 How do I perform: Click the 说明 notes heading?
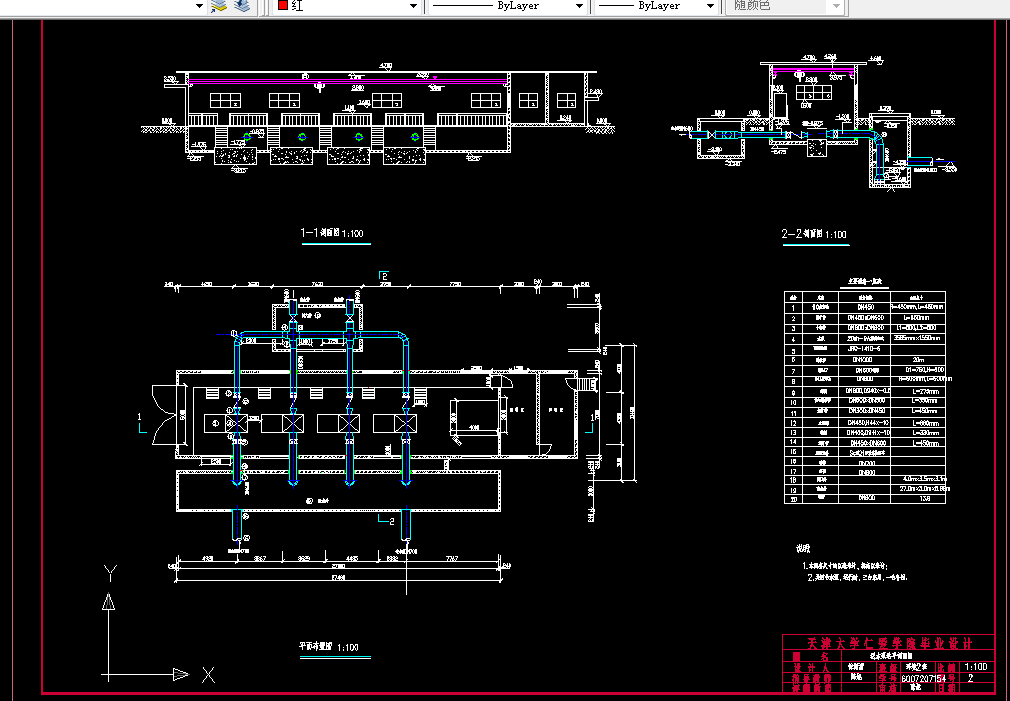803,548
